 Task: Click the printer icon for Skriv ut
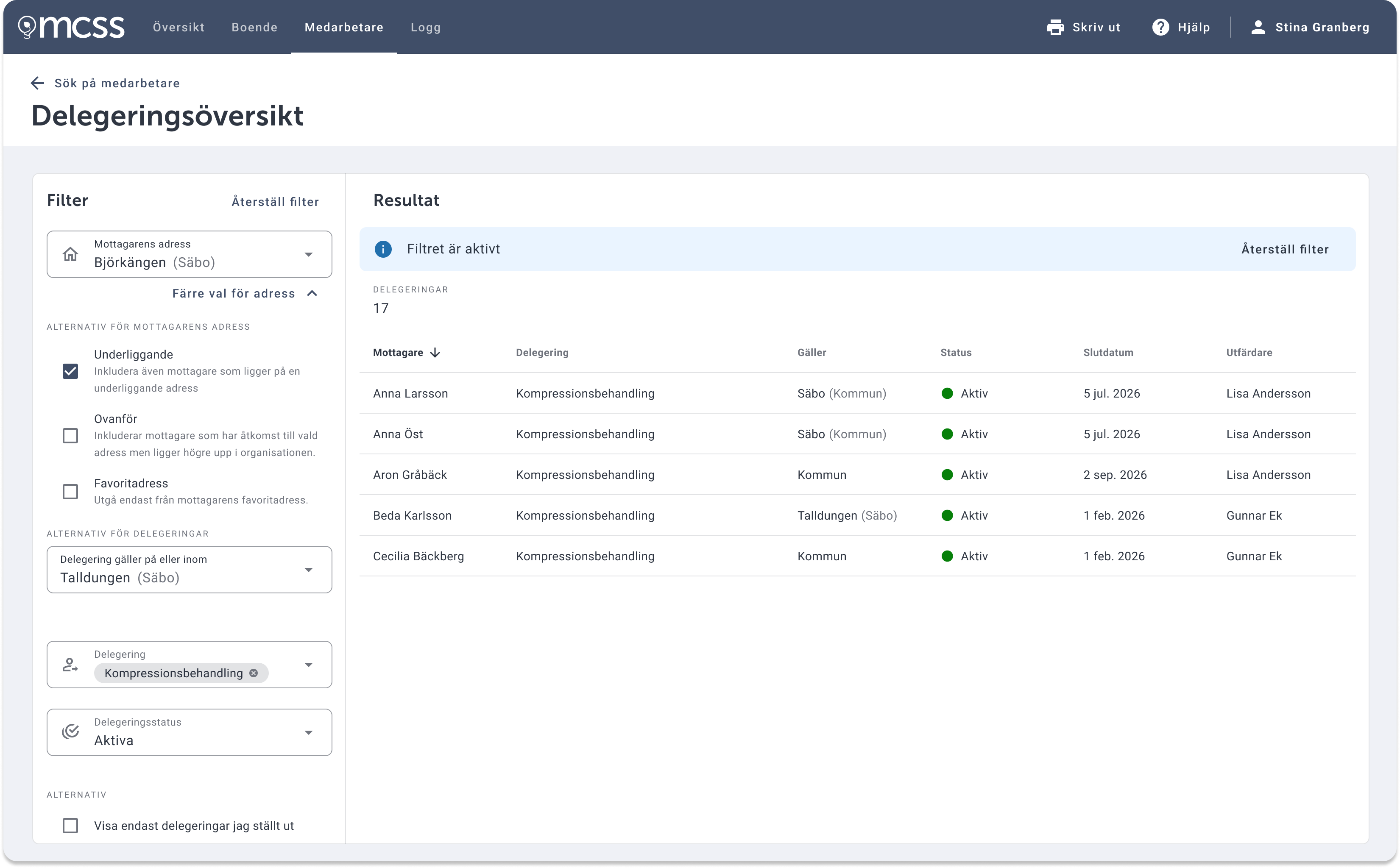1055,27
